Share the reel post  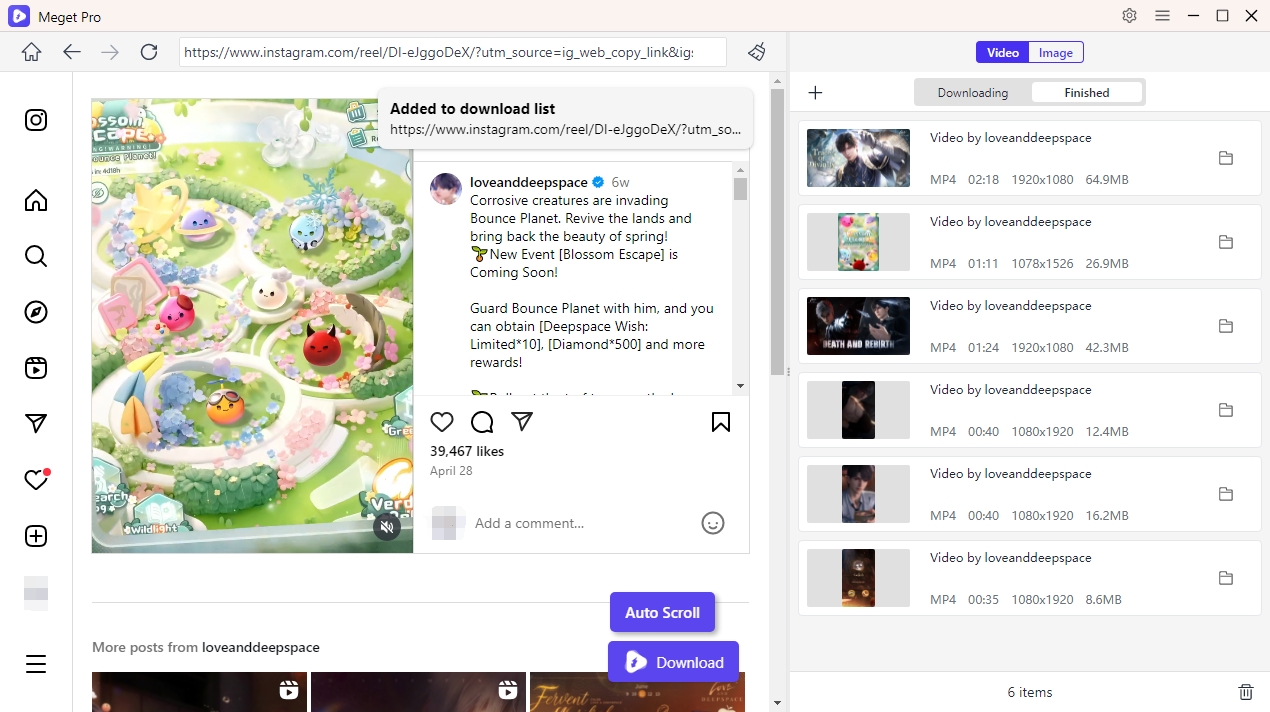point(521,422)
